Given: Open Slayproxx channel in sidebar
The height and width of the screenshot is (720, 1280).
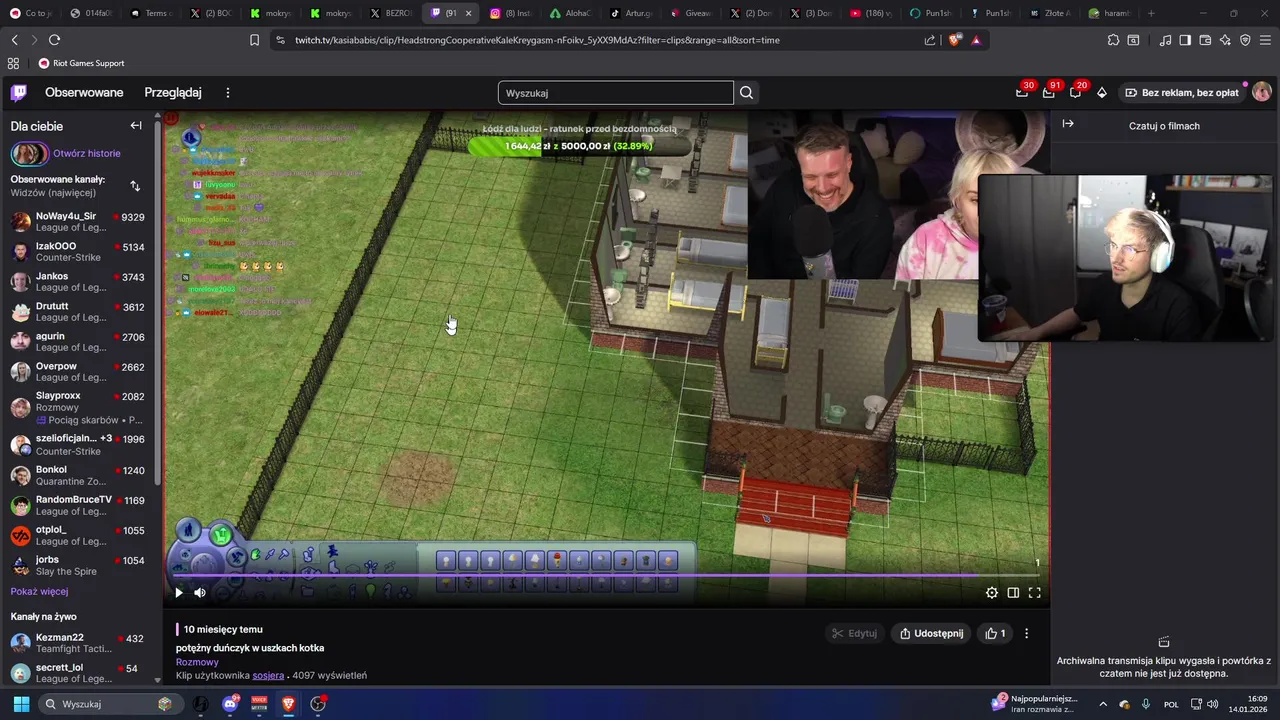Looking at the screenshot, I should click(77, 408).
